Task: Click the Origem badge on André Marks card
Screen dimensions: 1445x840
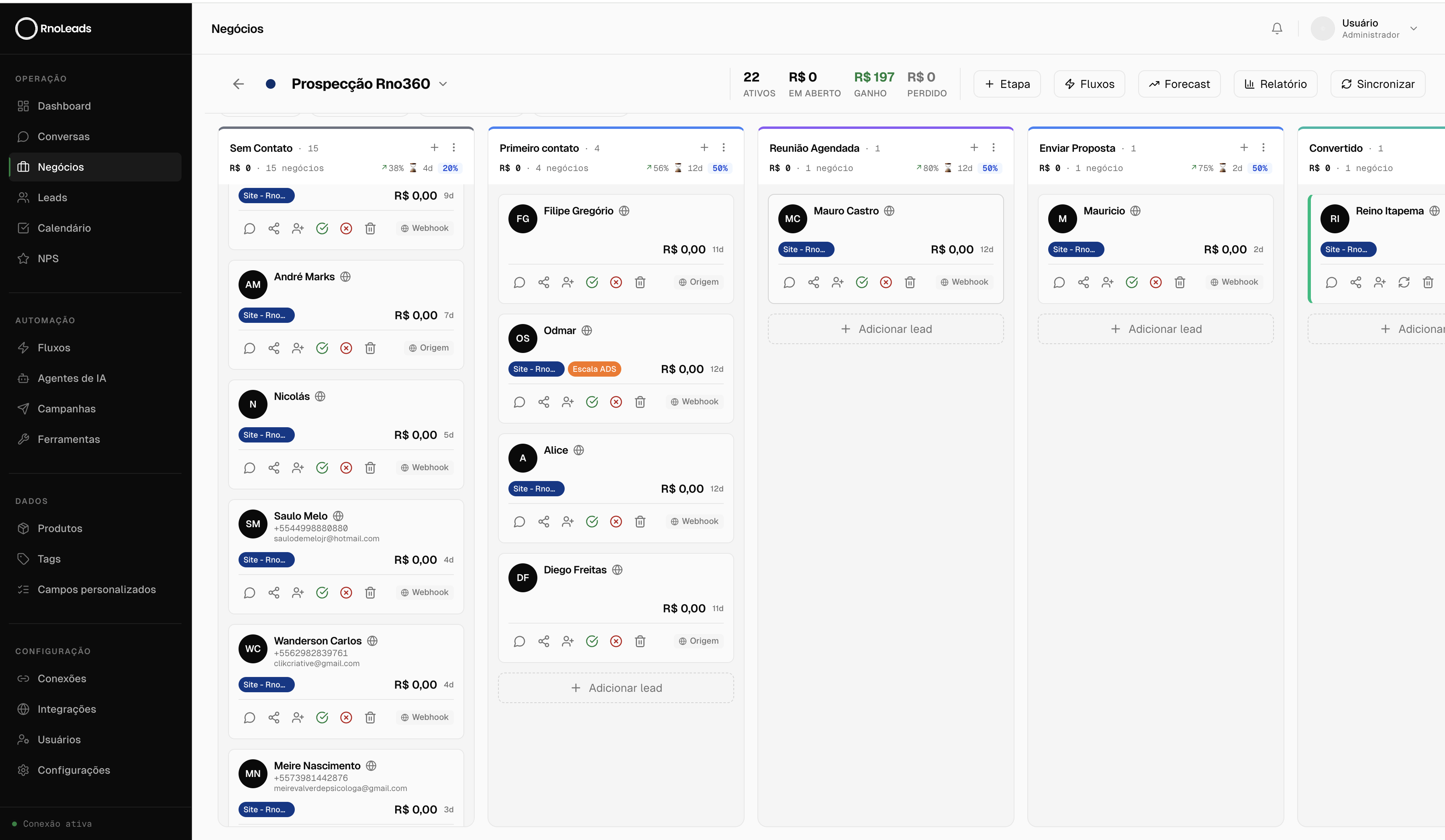Action: click(x=429, y=348)
